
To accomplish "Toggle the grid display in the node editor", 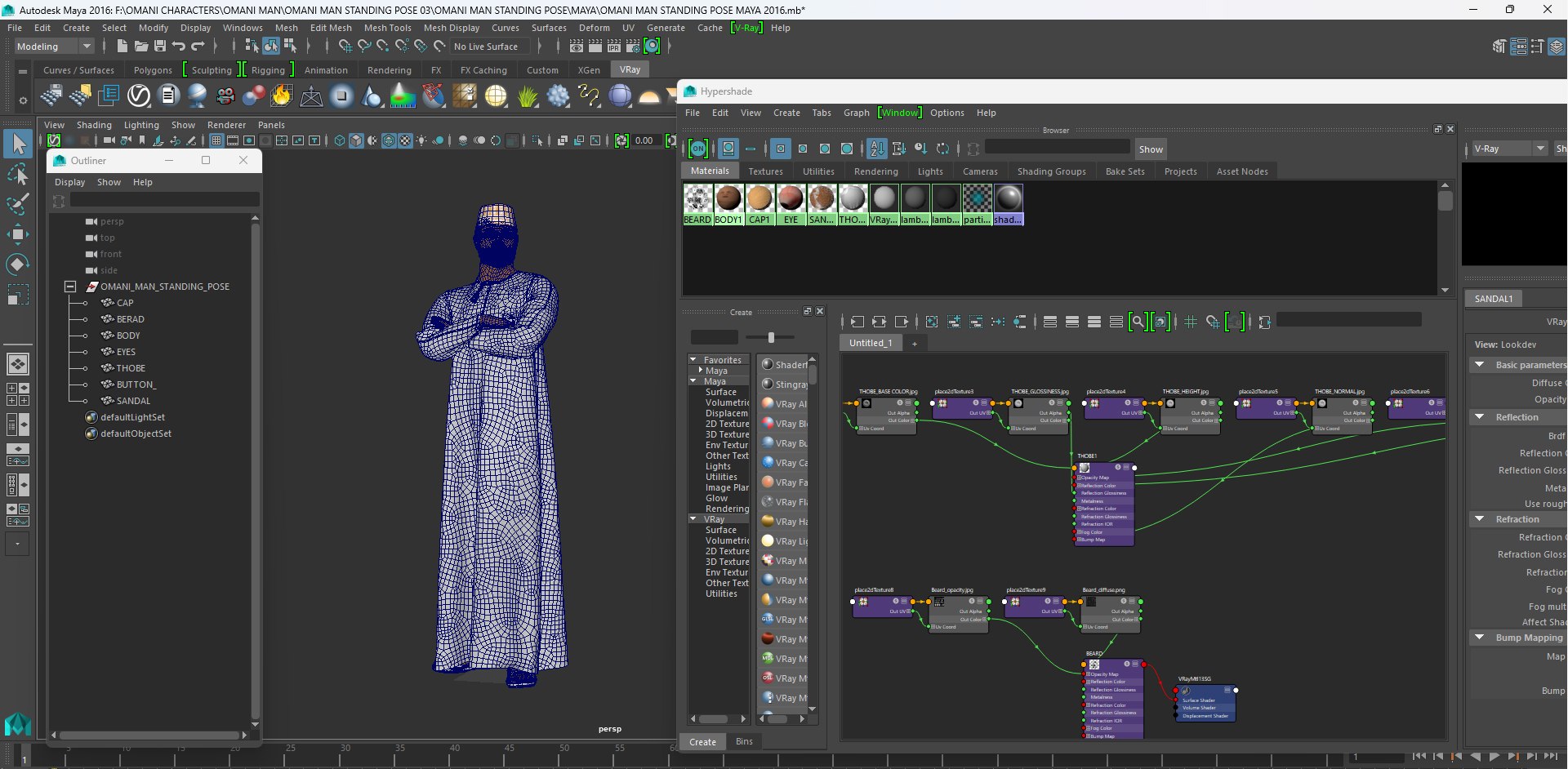I will [1191, 322].
